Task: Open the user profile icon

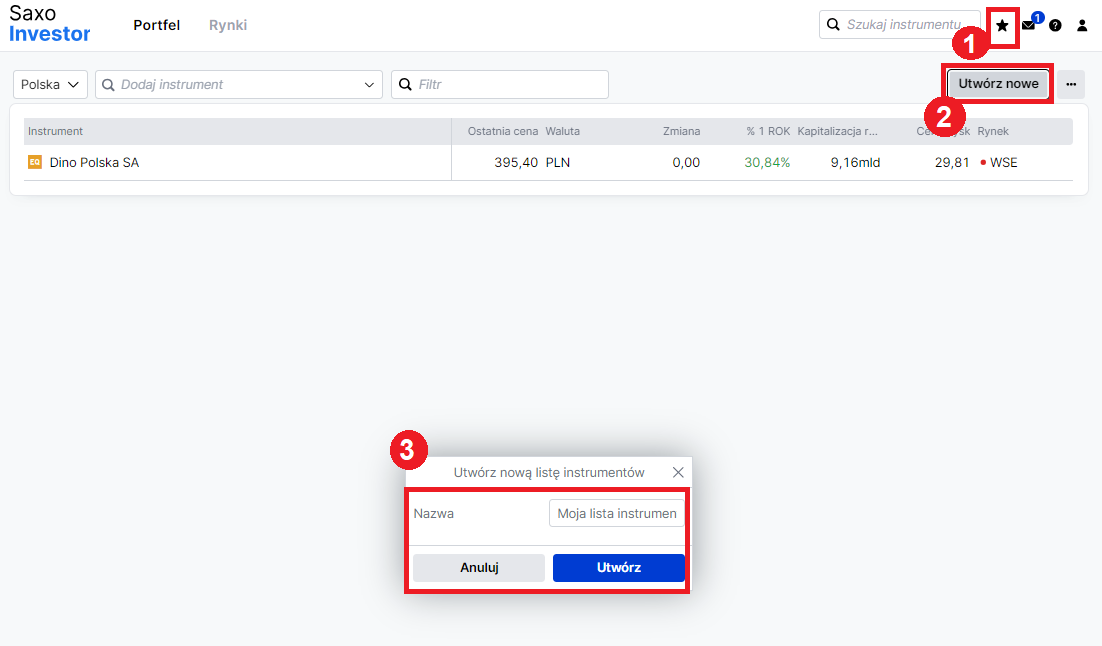Action: click(1082, 26)
